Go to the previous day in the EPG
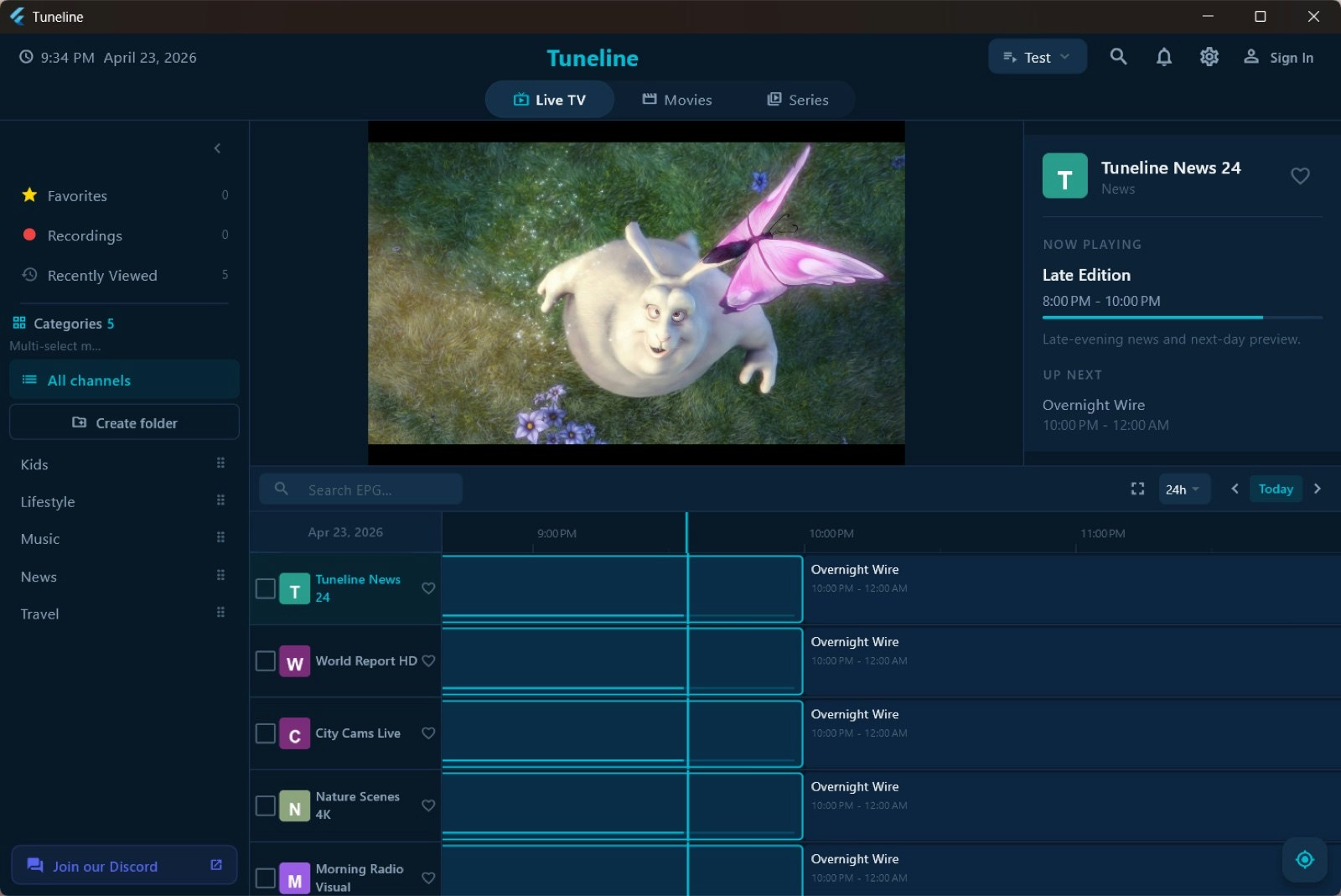Viewport: 1341px width, 896px height. point(1235,489)
